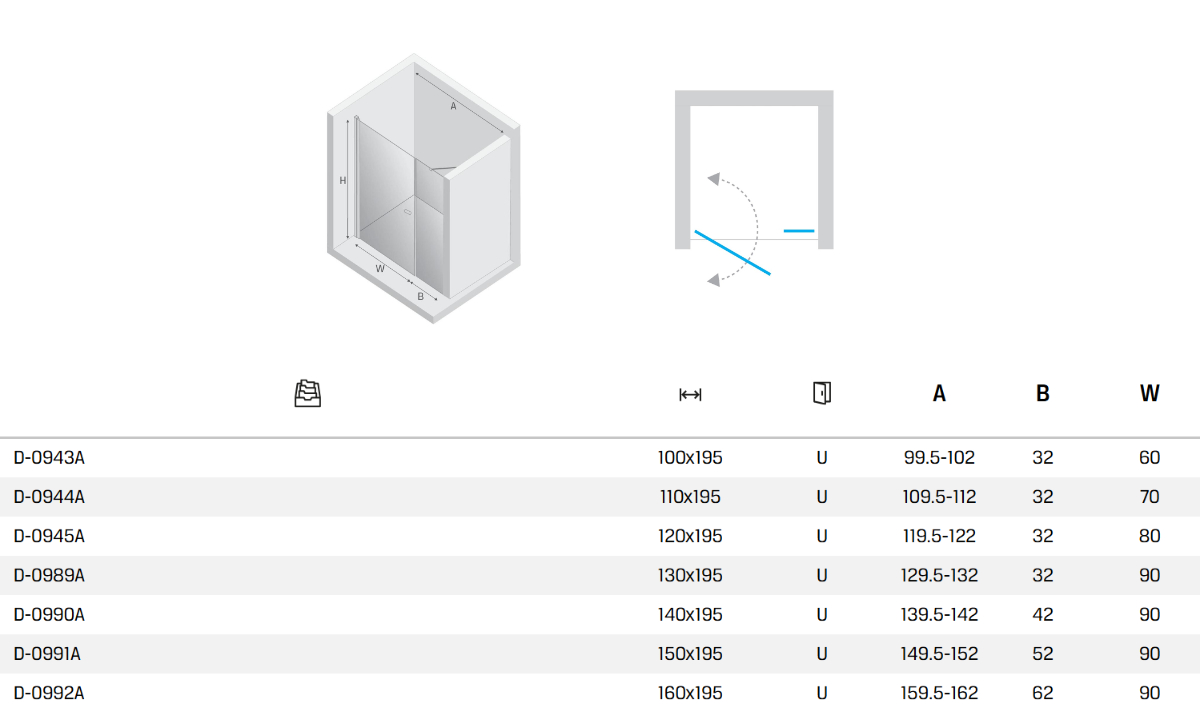This screenshot has width=1200, height=708.
Task: Click column header B
Action: click(x=1043, y=394)
